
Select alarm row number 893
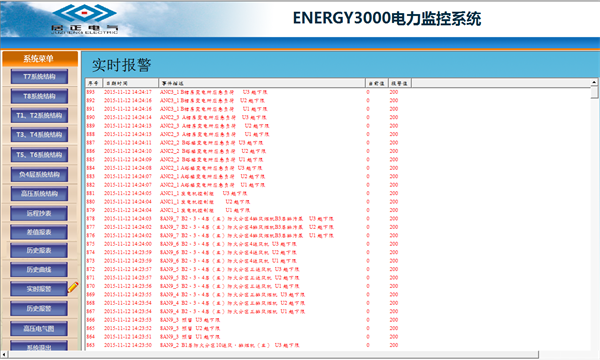(x=91, y=92)
